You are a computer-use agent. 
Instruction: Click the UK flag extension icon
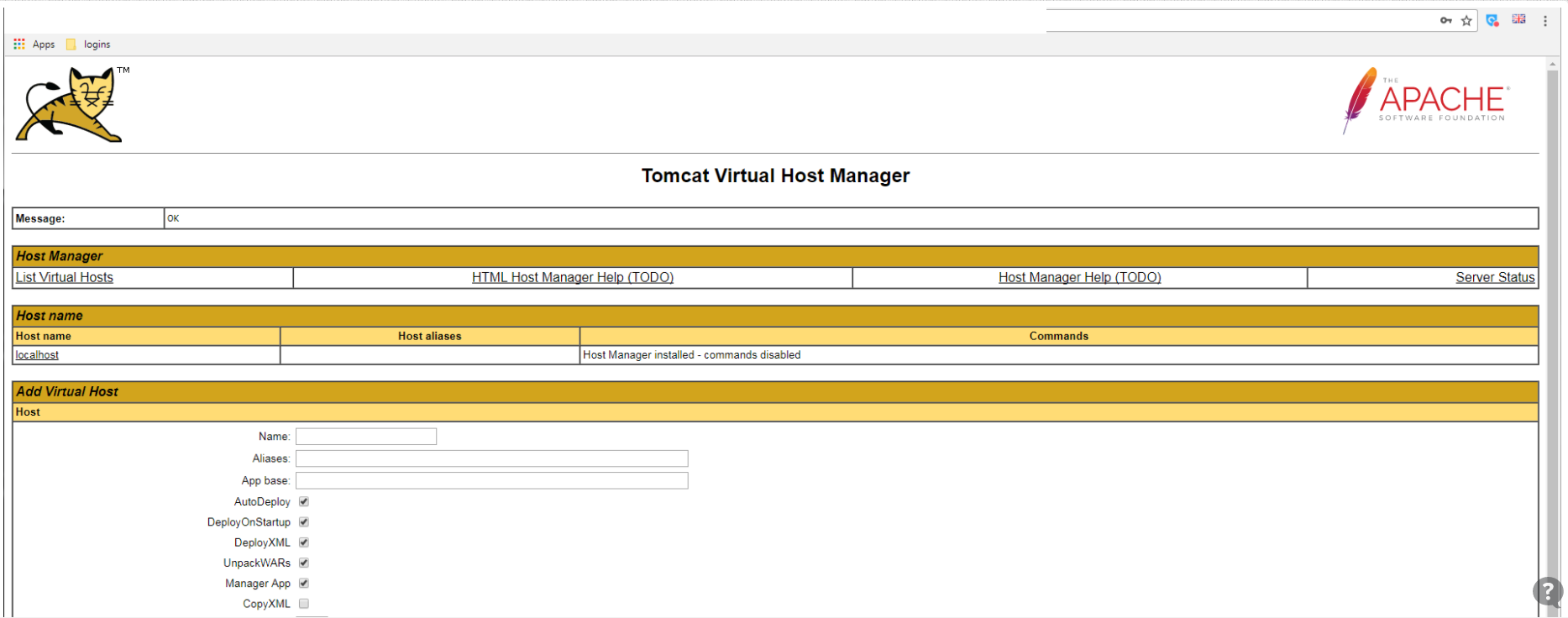(x=1518, y=19)
